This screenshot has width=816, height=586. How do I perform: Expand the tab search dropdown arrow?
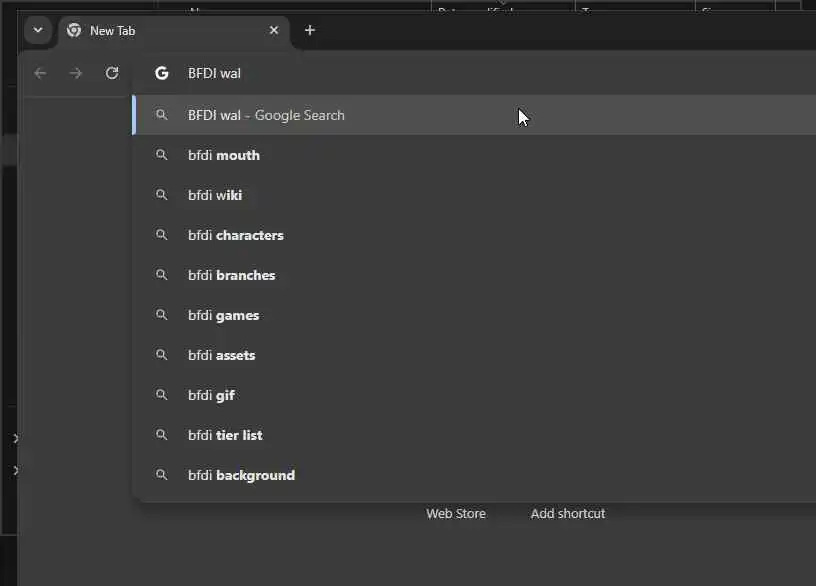click(38, 30)
